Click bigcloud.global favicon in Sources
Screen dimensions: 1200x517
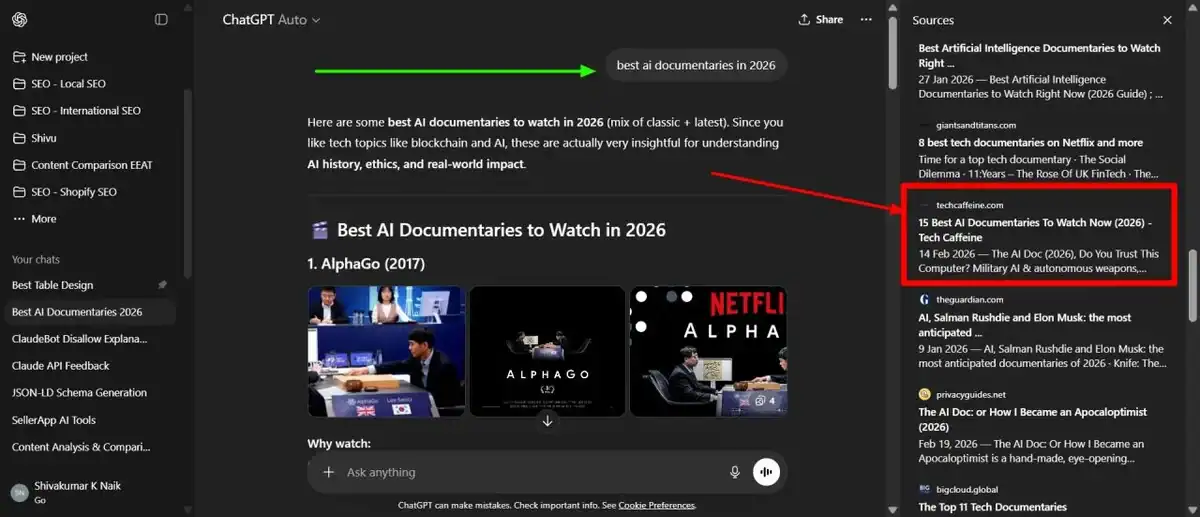tap(925, 489)
